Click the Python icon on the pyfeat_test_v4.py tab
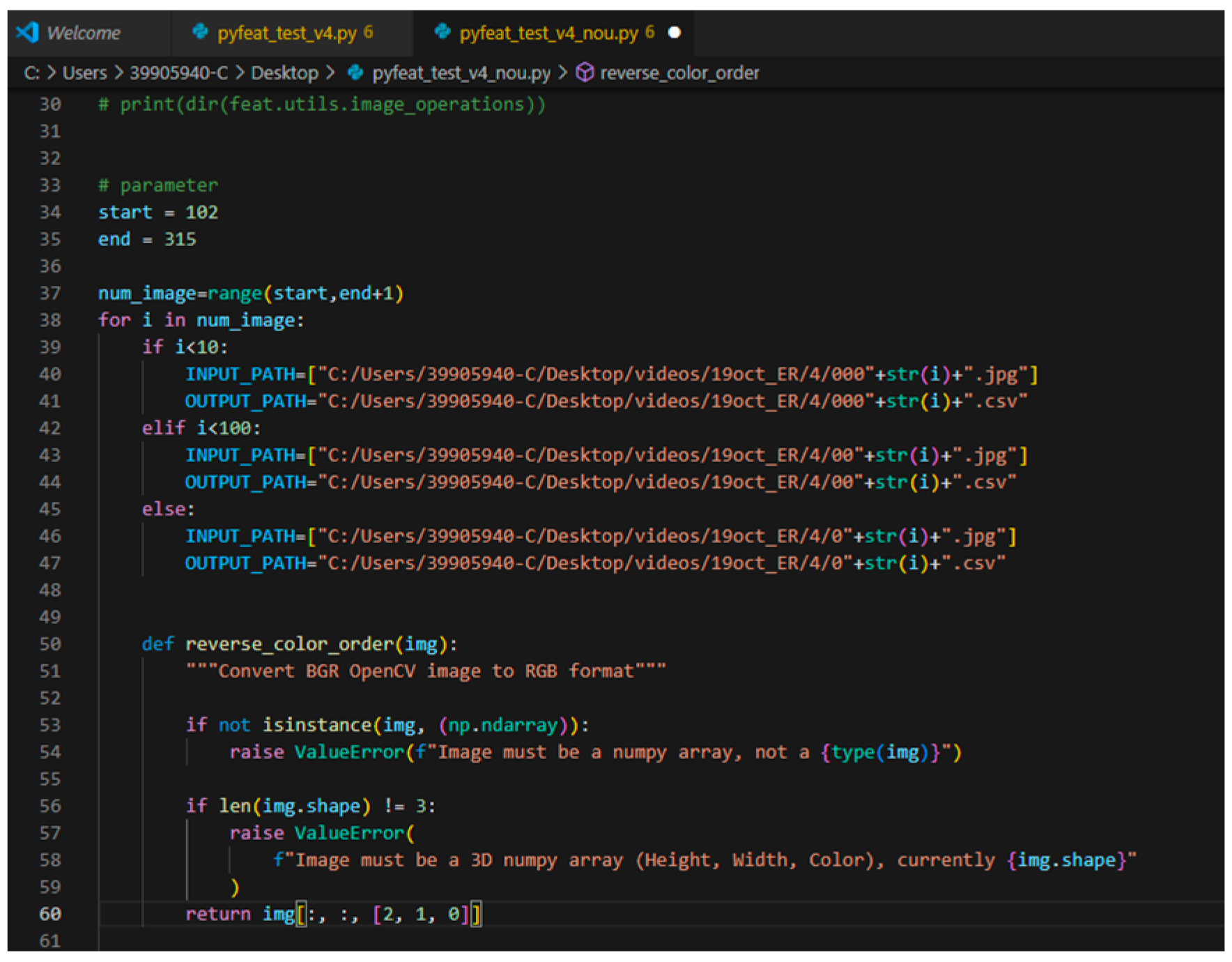Viewport: 1232px width, 962px height. click(200, 32)
